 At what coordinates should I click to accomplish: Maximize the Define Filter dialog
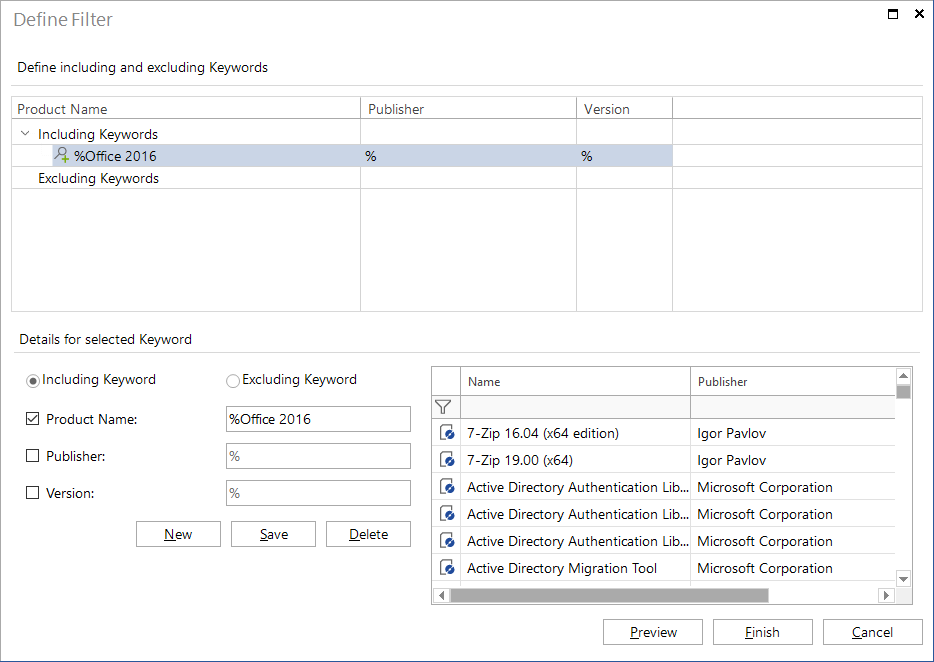tap(893, 14)
